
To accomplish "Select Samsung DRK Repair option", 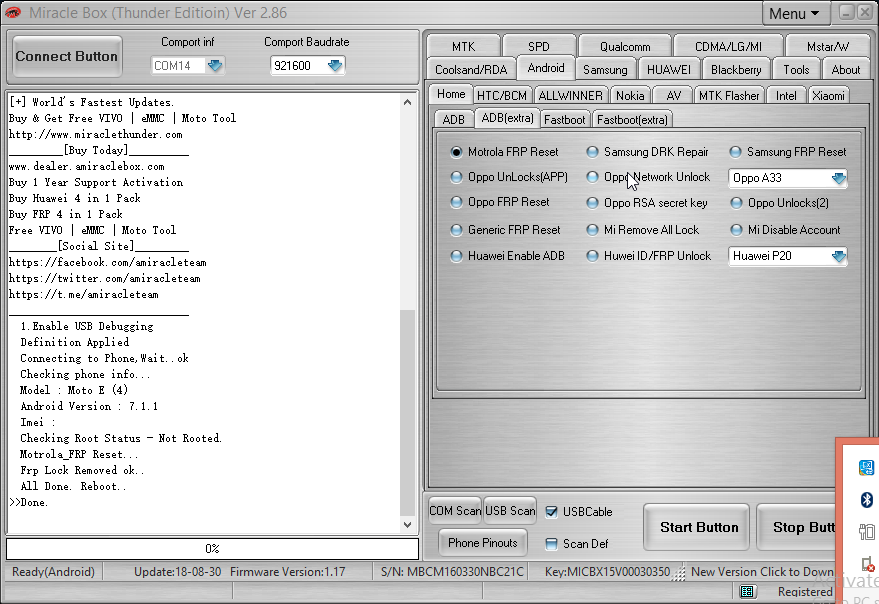I will click(x=647, y=152).
